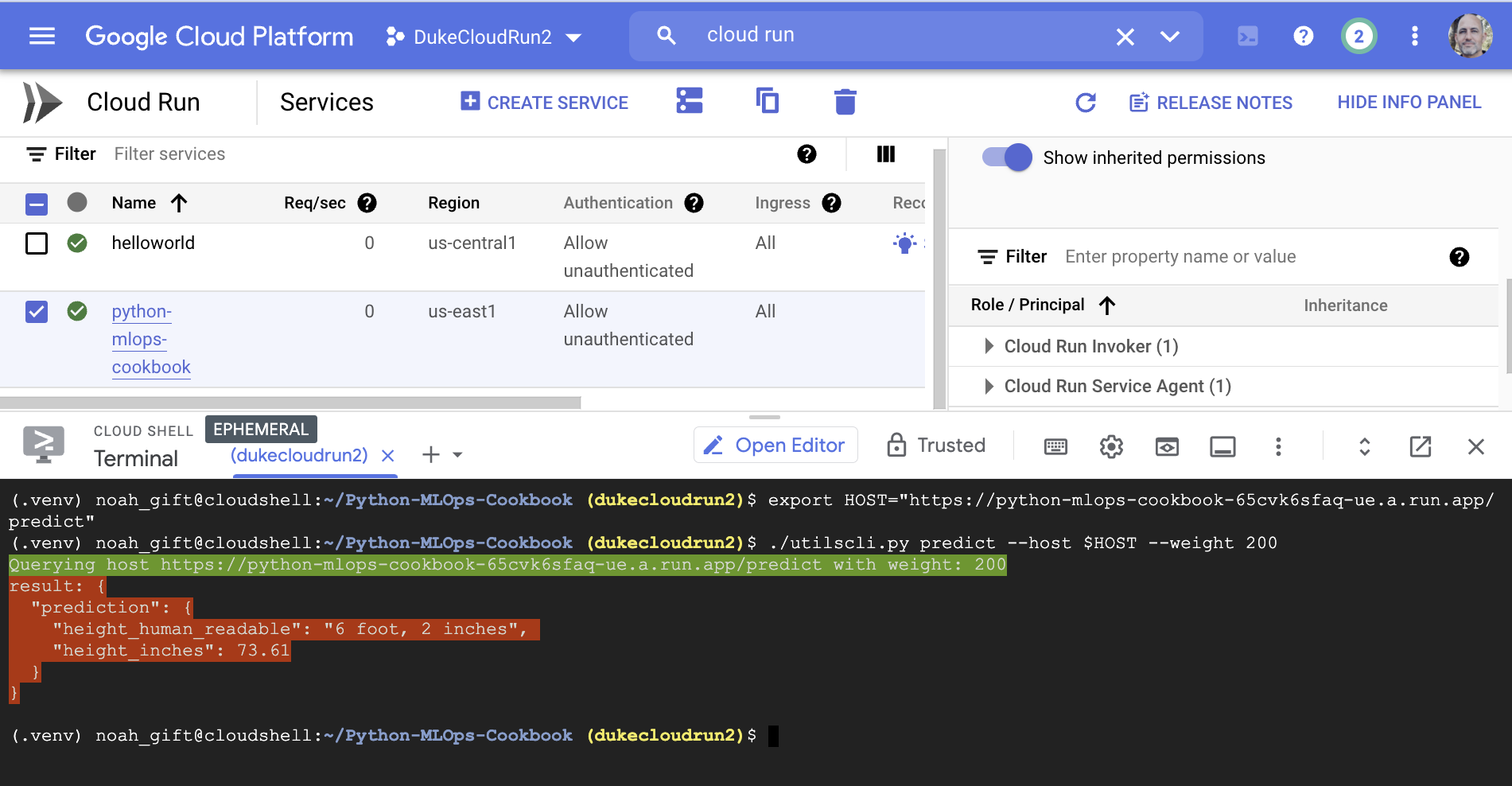
Task: Open the user account avatar
Action: pyautogui.click(x=1470, y=36)
